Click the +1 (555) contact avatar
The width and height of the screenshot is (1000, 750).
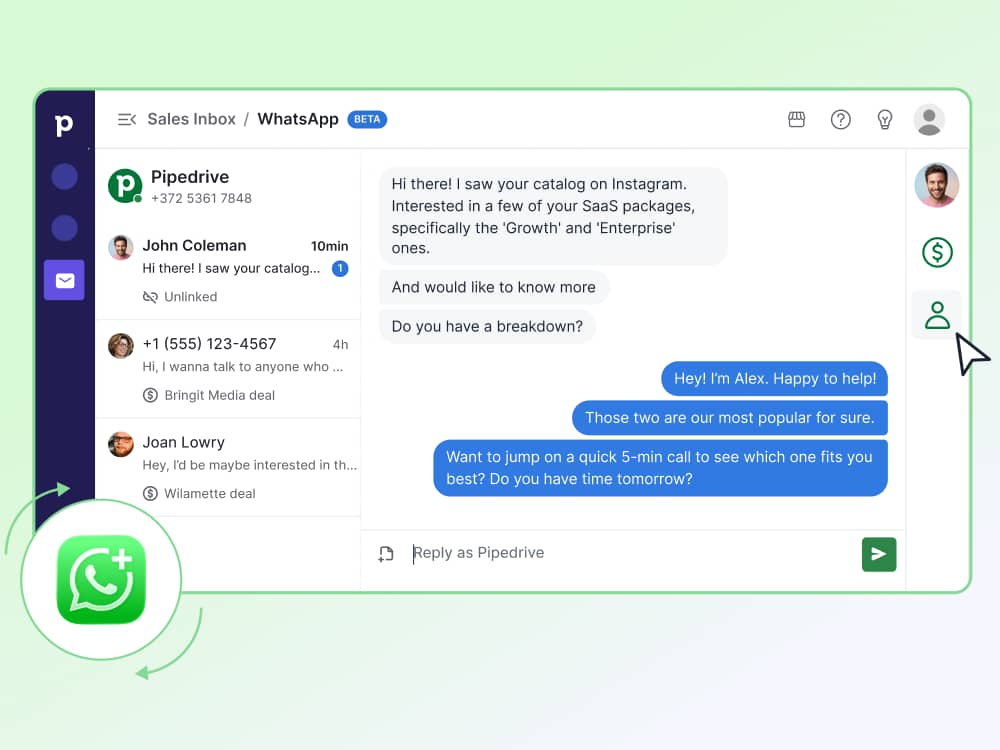click(x=121, y=346)
